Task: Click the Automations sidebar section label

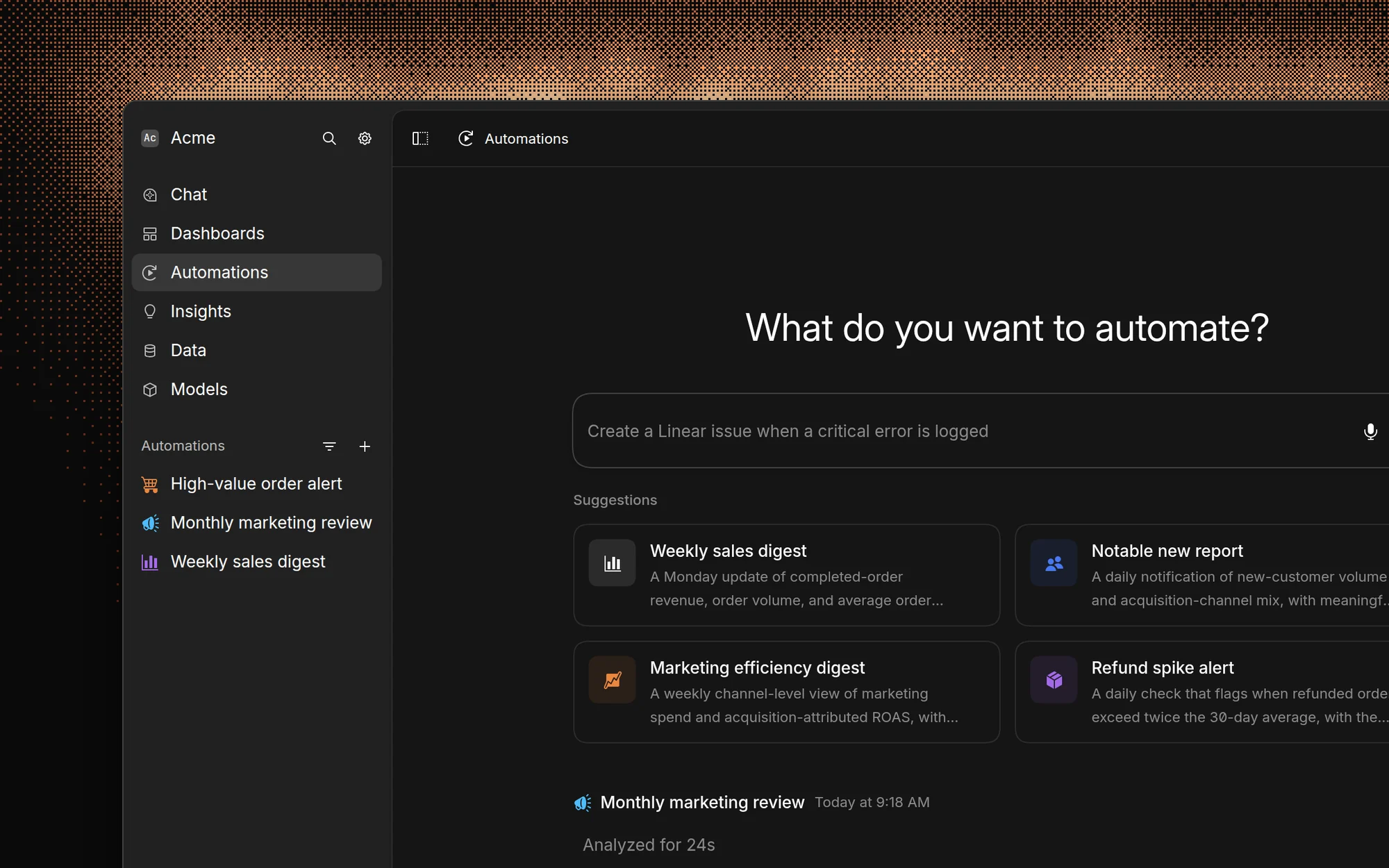Action: 183,446
